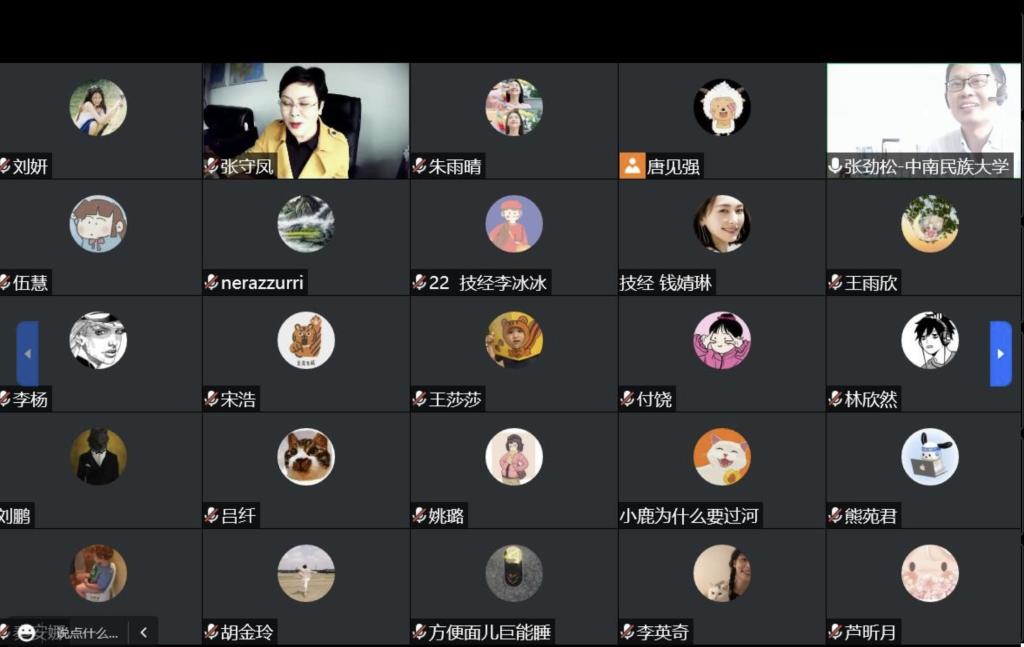Click the muted mic icon beside 张守凤
Screen dimensions: 1024x647
tap(211, 166)
